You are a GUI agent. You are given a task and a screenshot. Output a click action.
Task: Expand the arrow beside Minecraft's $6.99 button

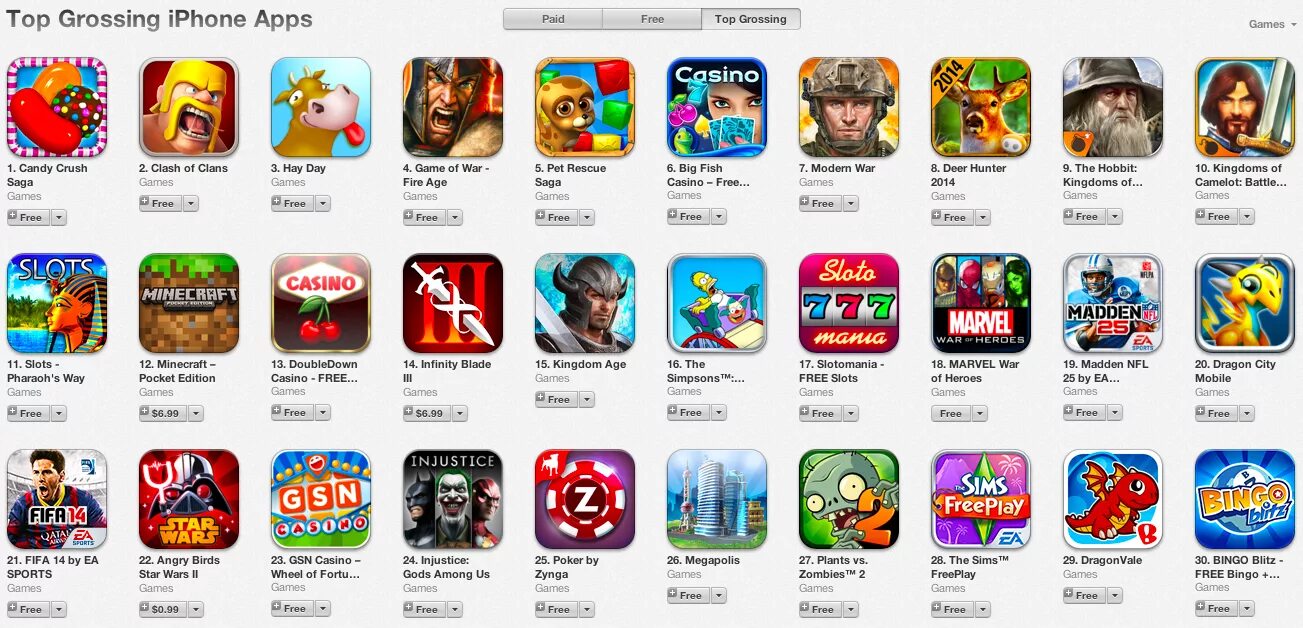pyautogui.click(x=195, y=413)
